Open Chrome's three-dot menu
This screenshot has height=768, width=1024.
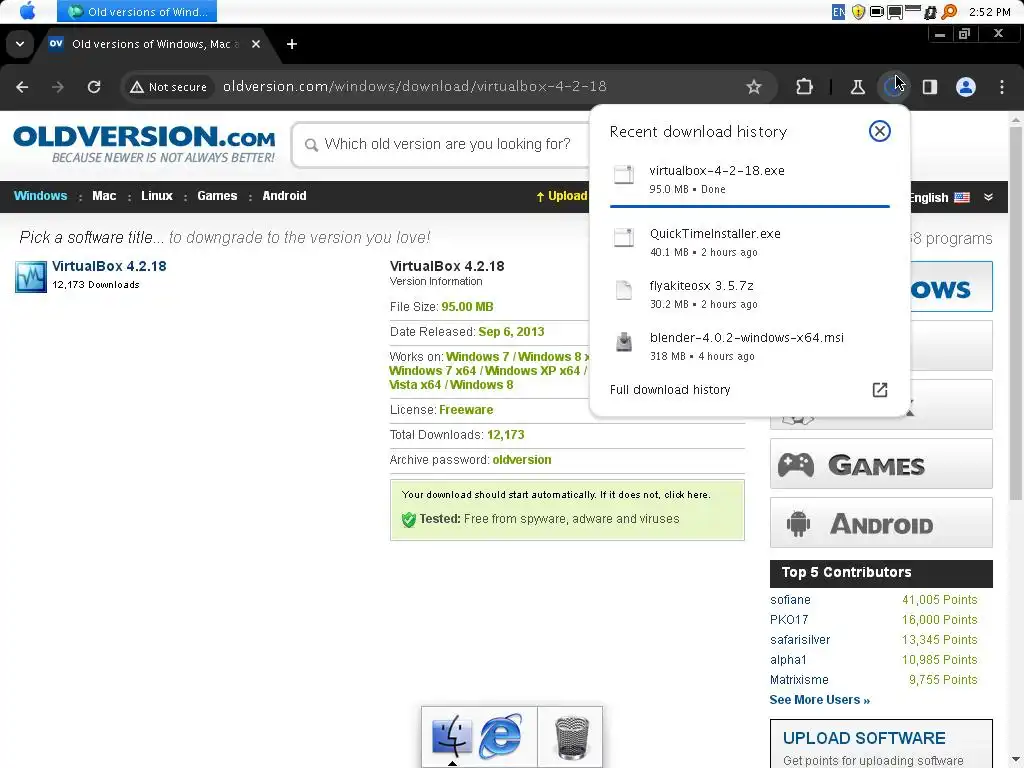(x=1002, y=87)
